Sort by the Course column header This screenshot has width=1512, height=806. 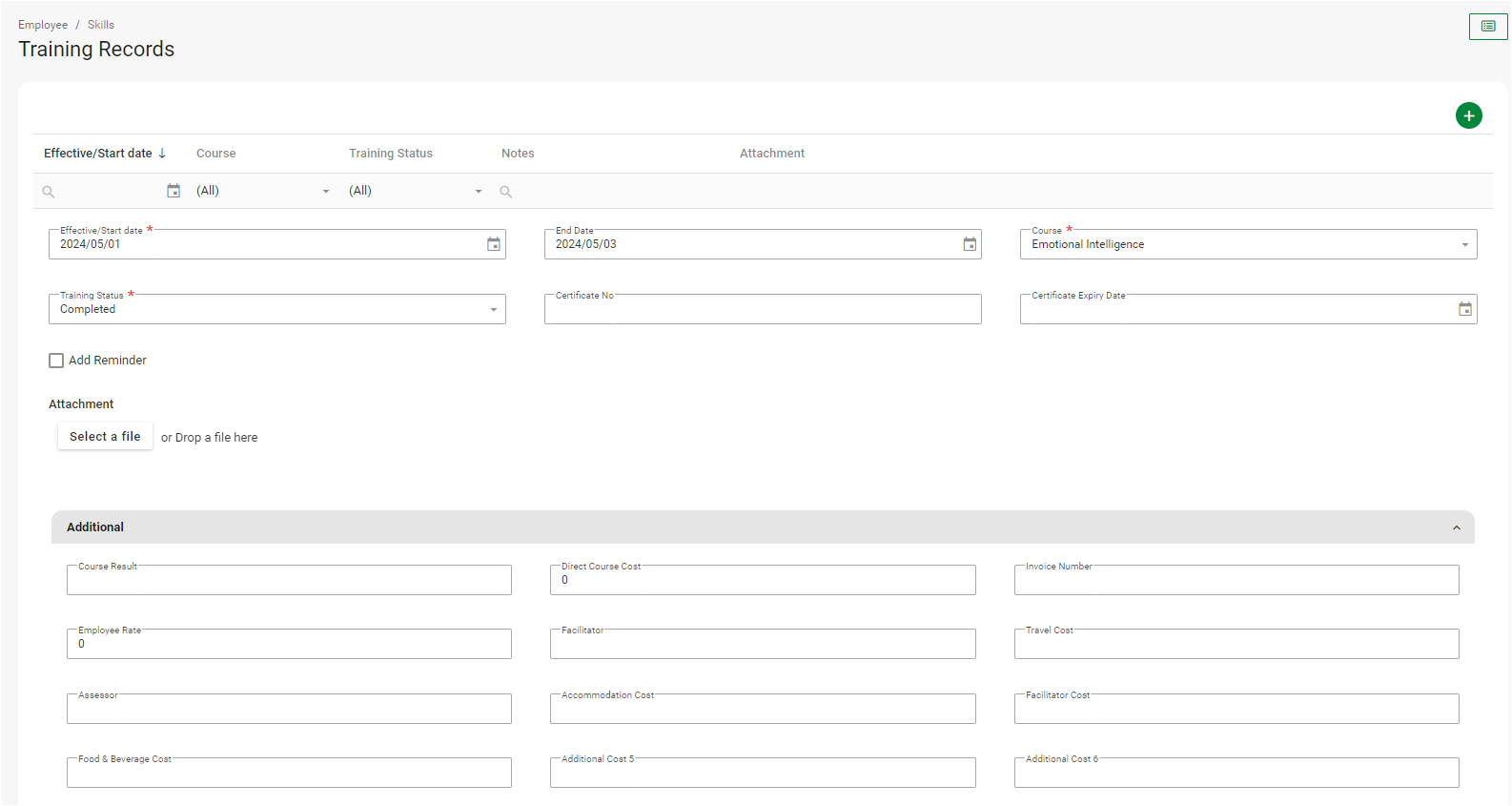click(x=215, y=154)
